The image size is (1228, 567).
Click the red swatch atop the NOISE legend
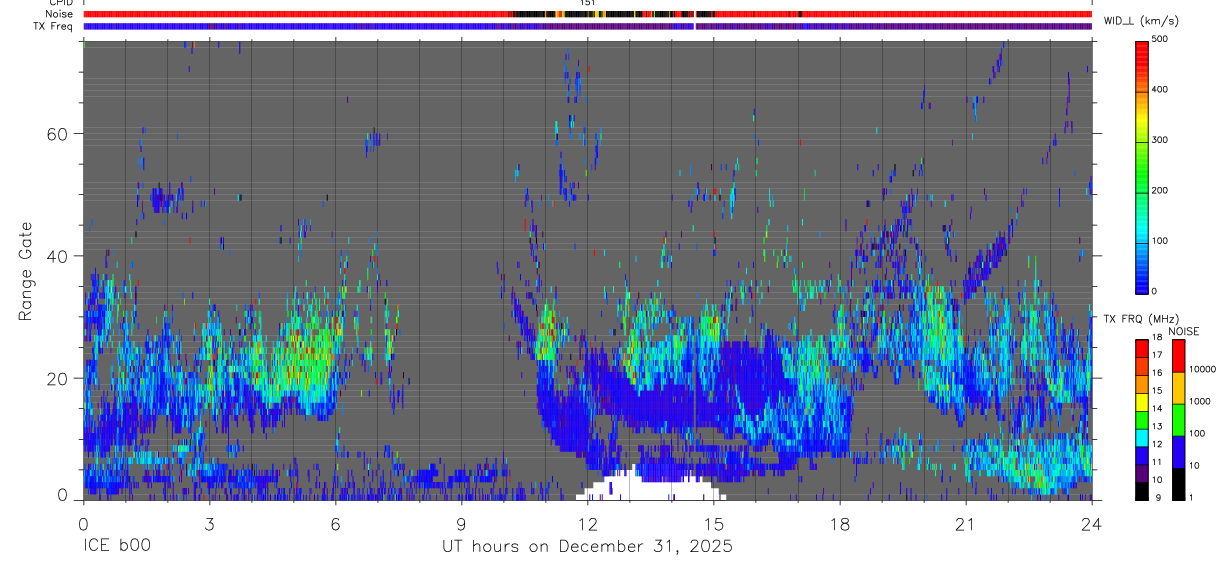1179,355
